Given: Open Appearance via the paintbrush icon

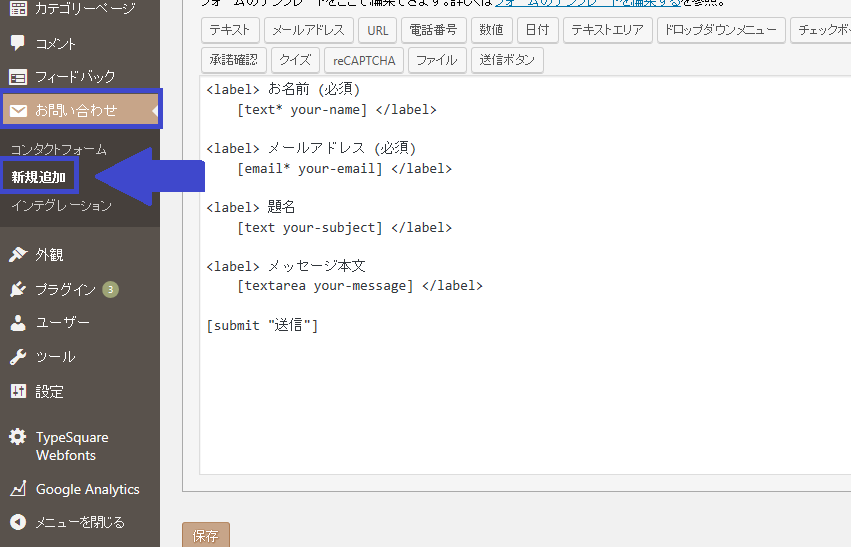Looking at the screenshot, I should click(18, 255).
